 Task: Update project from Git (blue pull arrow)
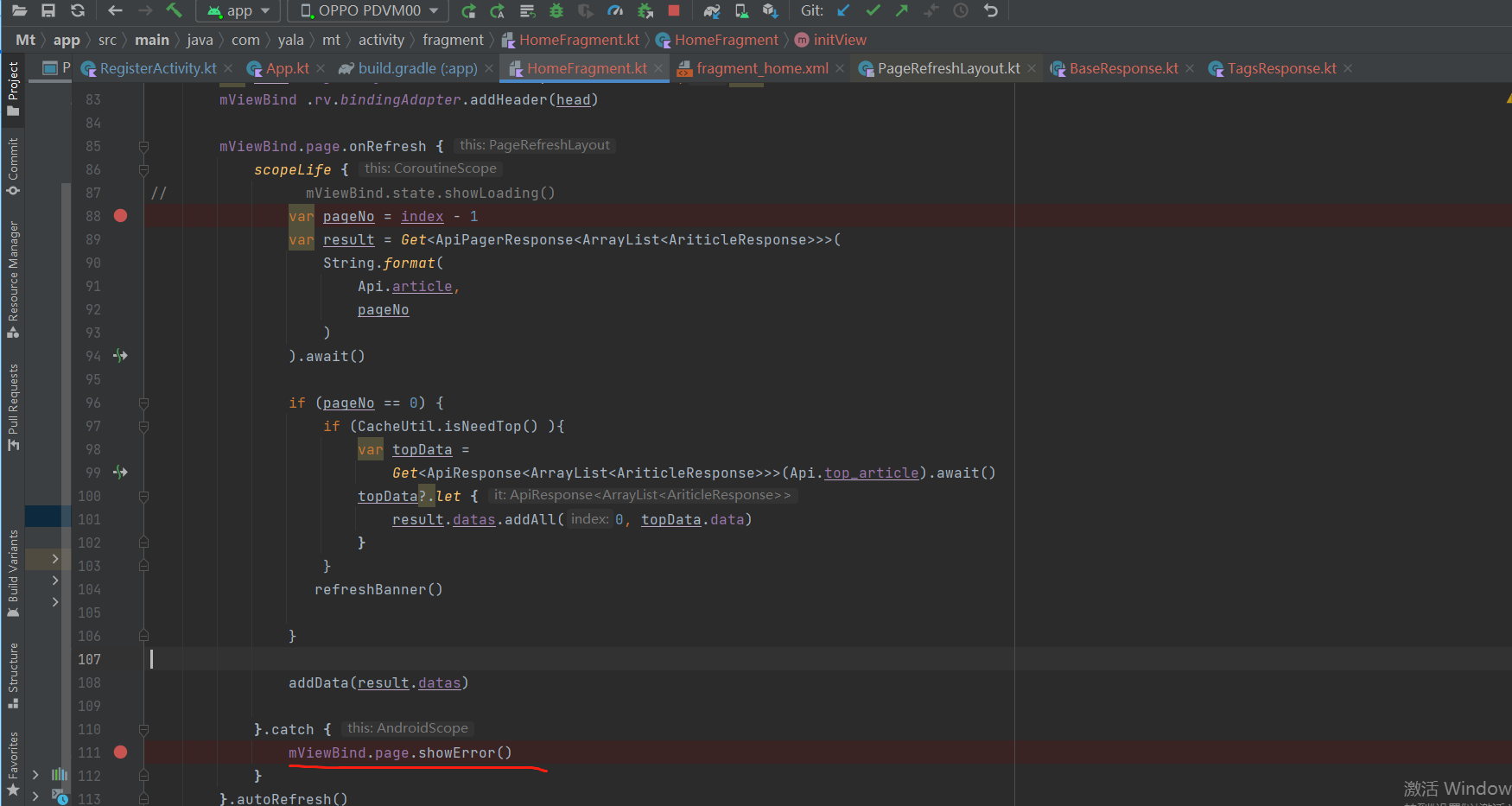[x=842, y=11]
